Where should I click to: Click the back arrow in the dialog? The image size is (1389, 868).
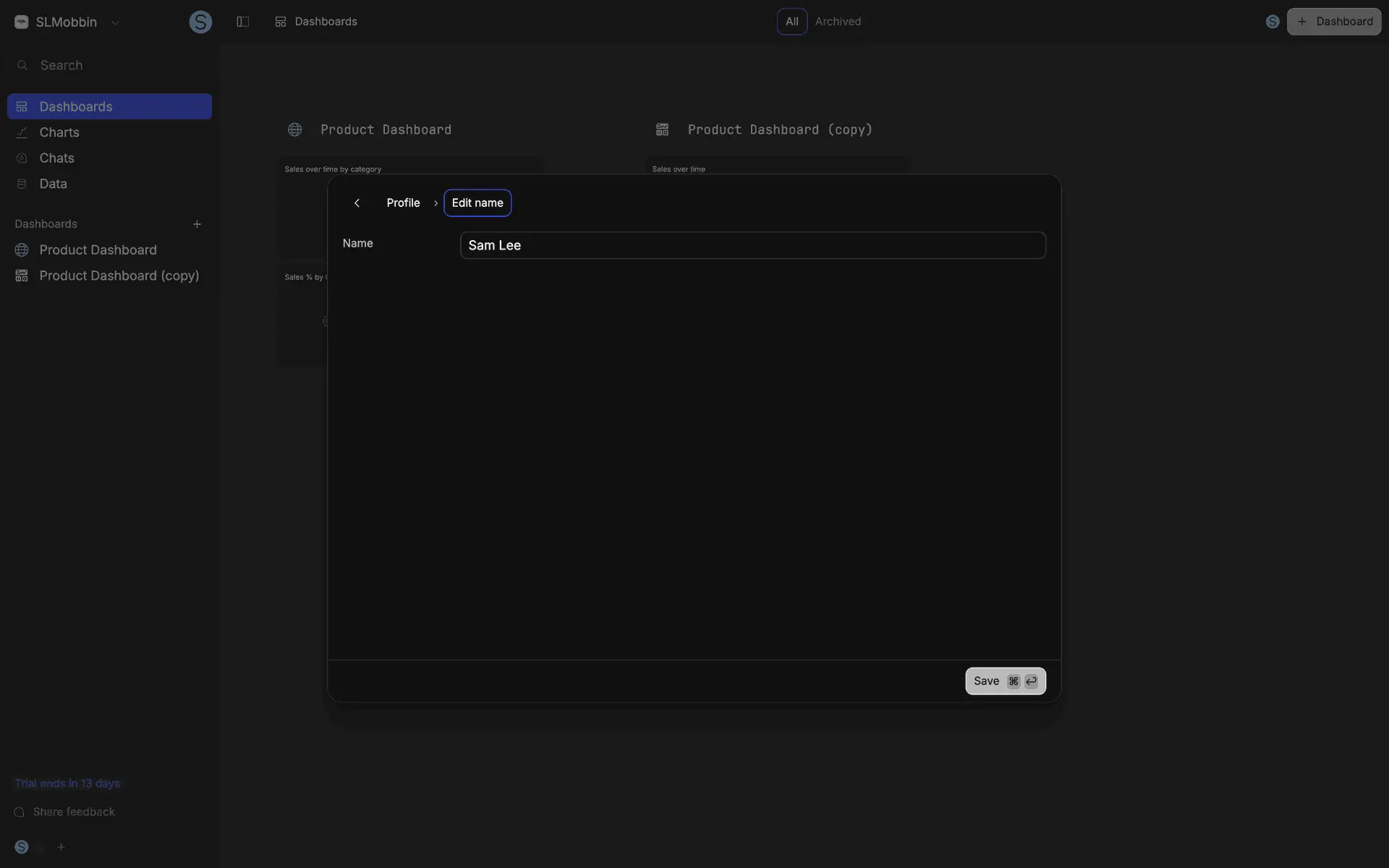click(x=357, y=203)
